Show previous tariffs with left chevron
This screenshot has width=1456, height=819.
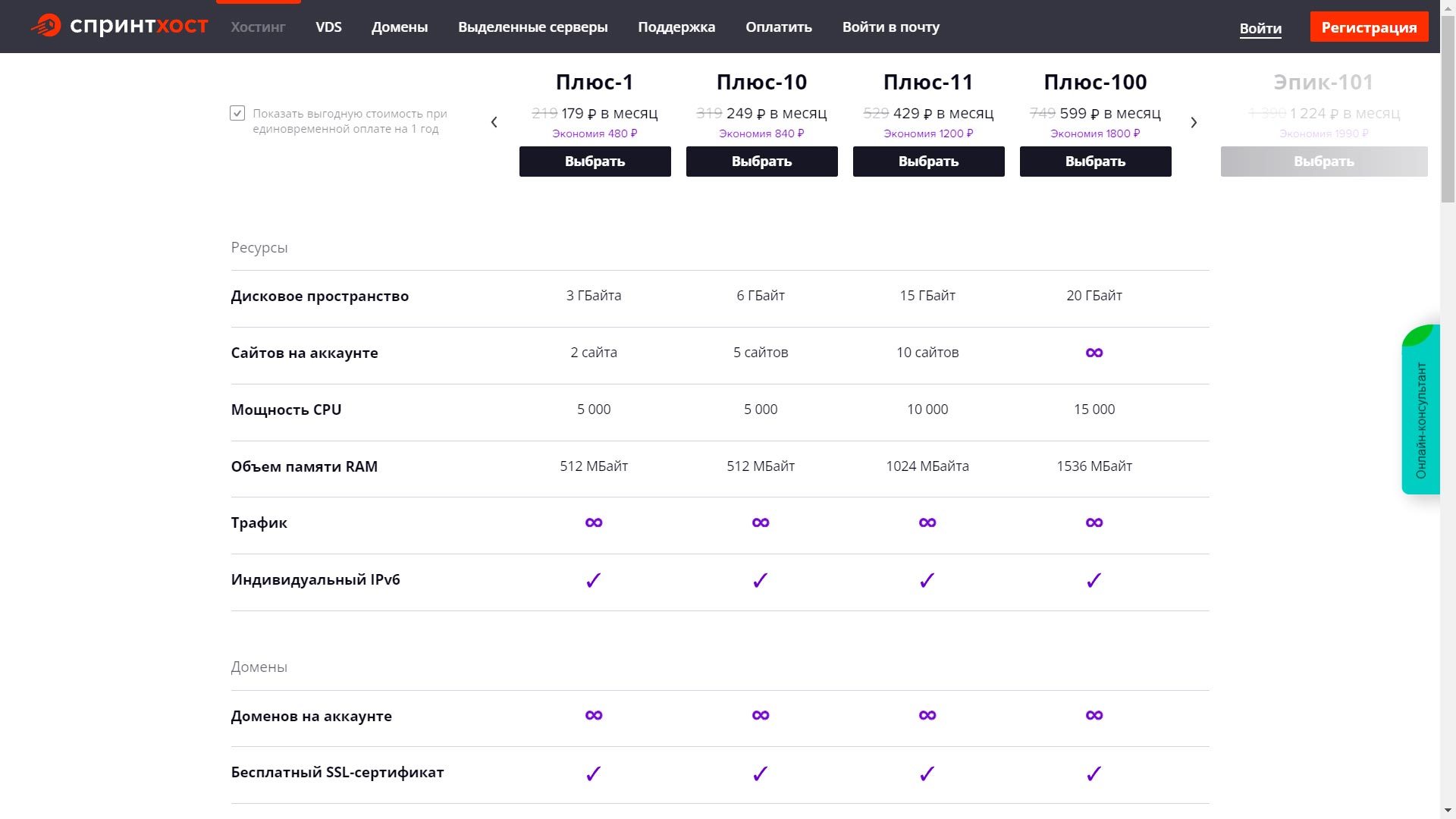(x=494, y=122)
